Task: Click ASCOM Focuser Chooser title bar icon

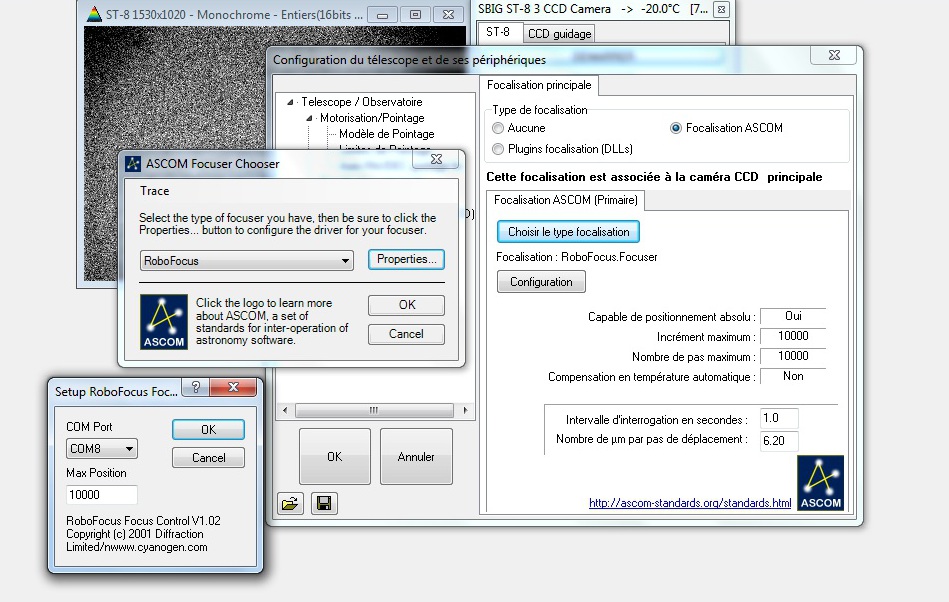Action: (x=133, y=163)
